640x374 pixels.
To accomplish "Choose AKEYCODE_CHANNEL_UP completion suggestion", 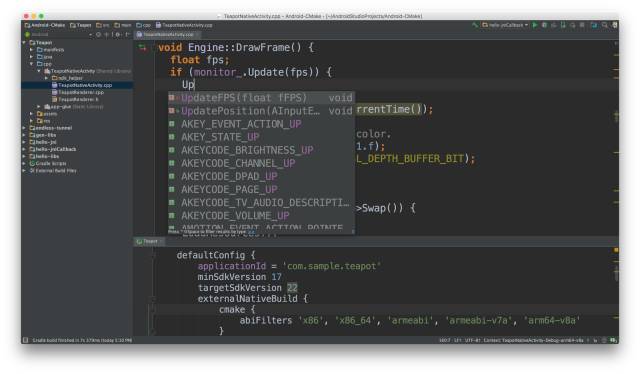I will 261,163.
